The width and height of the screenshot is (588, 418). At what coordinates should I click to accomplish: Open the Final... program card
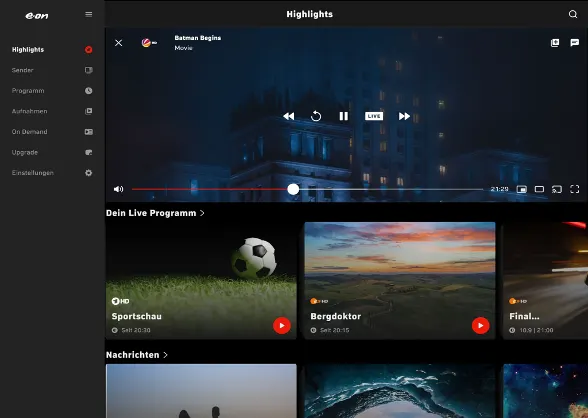click(x=546, y=280)
